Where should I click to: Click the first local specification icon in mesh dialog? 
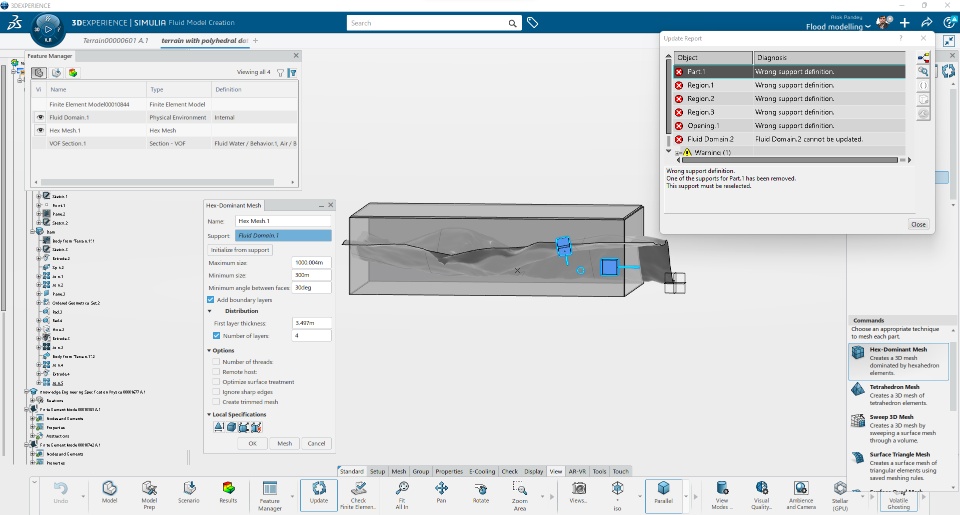[x=219, y=427]
